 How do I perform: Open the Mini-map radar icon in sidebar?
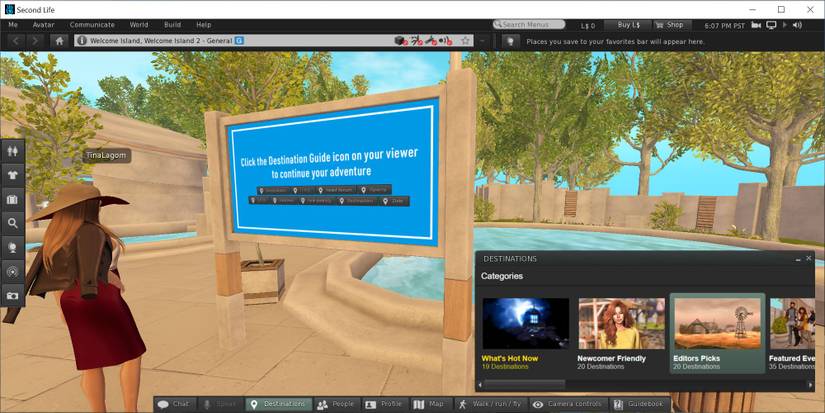13,272
